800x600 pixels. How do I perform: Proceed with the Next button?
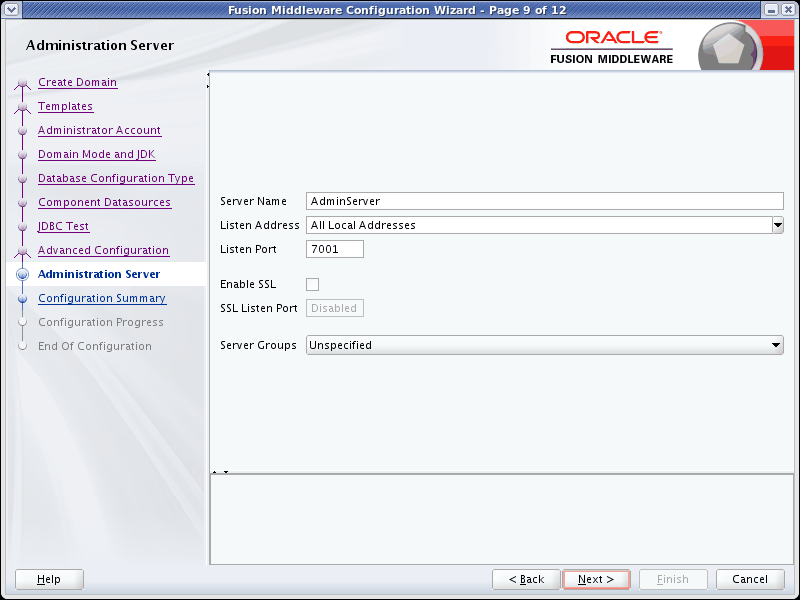(596, 579)
